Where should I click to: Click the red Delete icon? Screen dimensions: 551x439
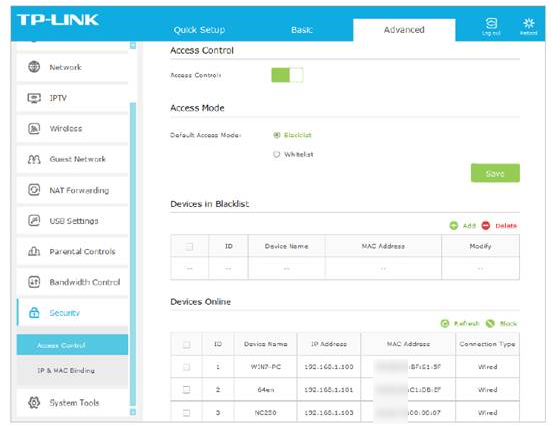pyautogui.click(x=486, y=226)
